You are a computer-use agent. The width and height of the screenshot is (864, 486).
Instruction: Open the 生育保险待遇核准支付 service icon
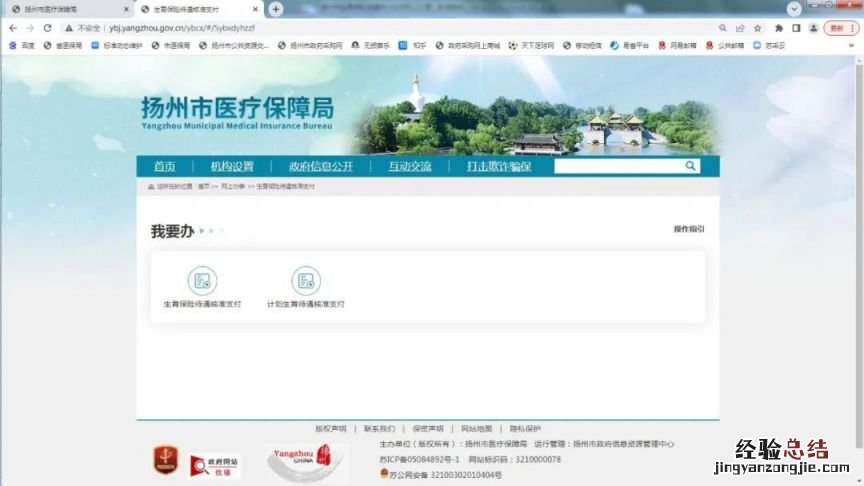pos(202,280)
